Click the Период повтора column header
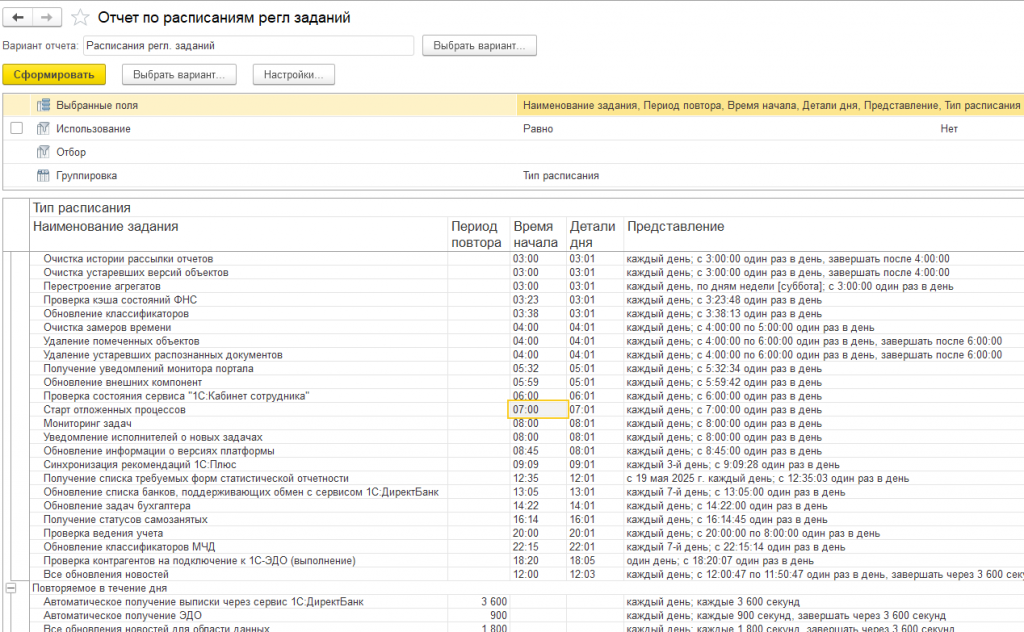The width and height of the screenshot is (1024, 632). point(476,234)
